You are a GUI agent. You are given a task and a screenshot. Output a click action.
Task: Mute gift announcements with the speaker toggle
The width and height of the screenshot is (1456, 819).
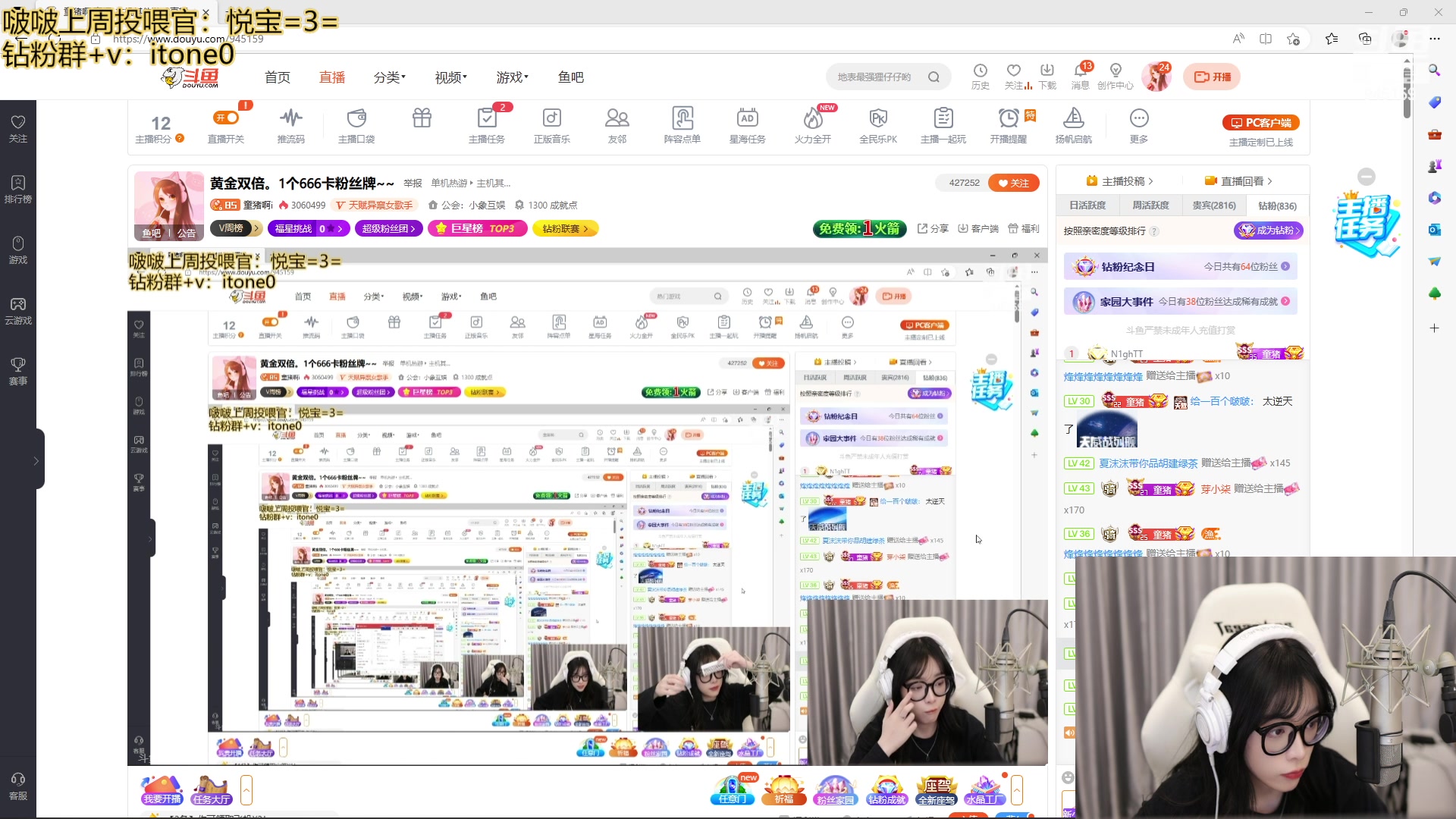pyautogui.click(x=1069, y=733)
